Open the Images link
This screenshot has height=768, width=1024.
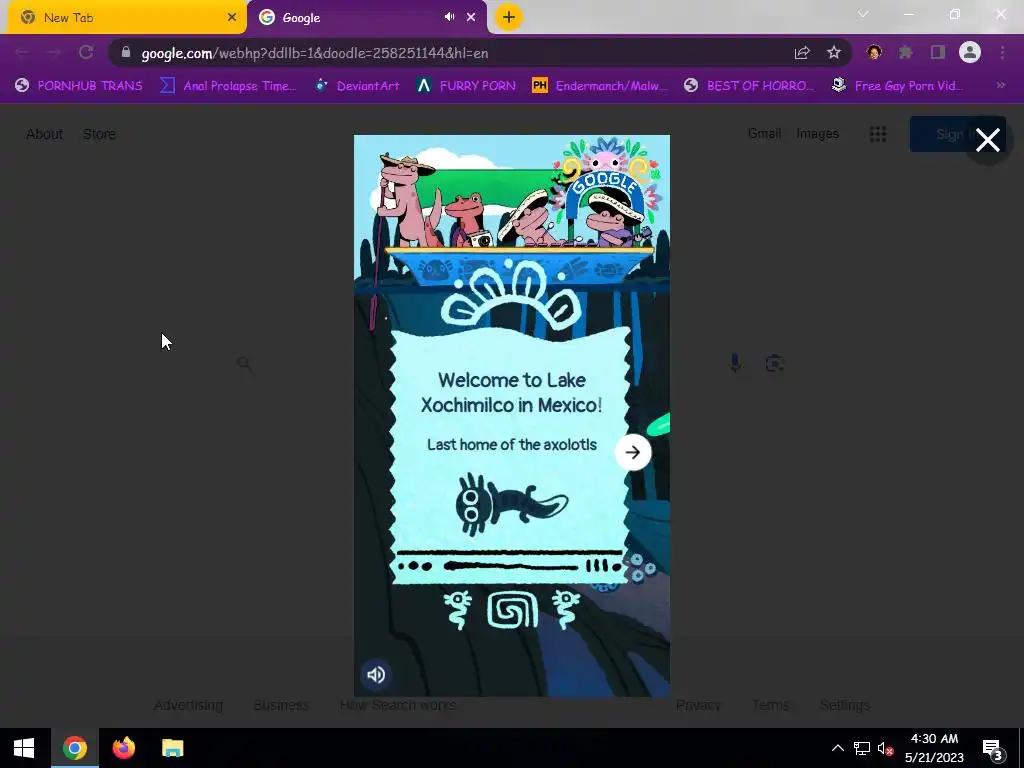click(818, 133)
